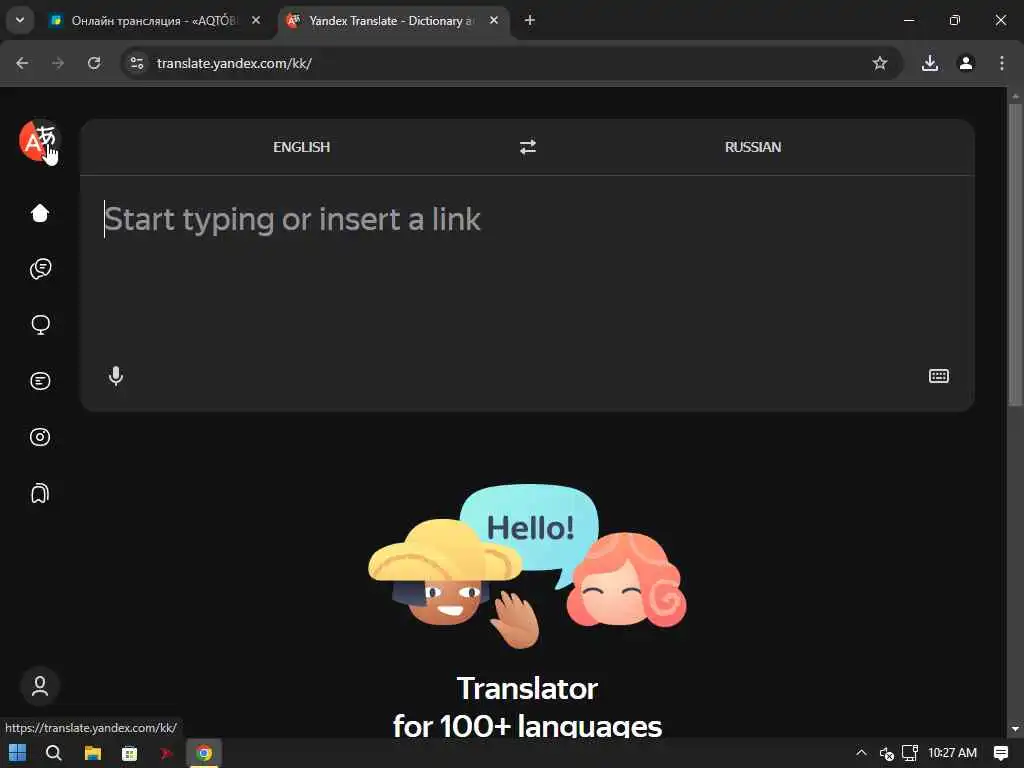Swap languages with the arrows icon
The width and height of the screenshot is (1024, 768).
pos(528,147)
